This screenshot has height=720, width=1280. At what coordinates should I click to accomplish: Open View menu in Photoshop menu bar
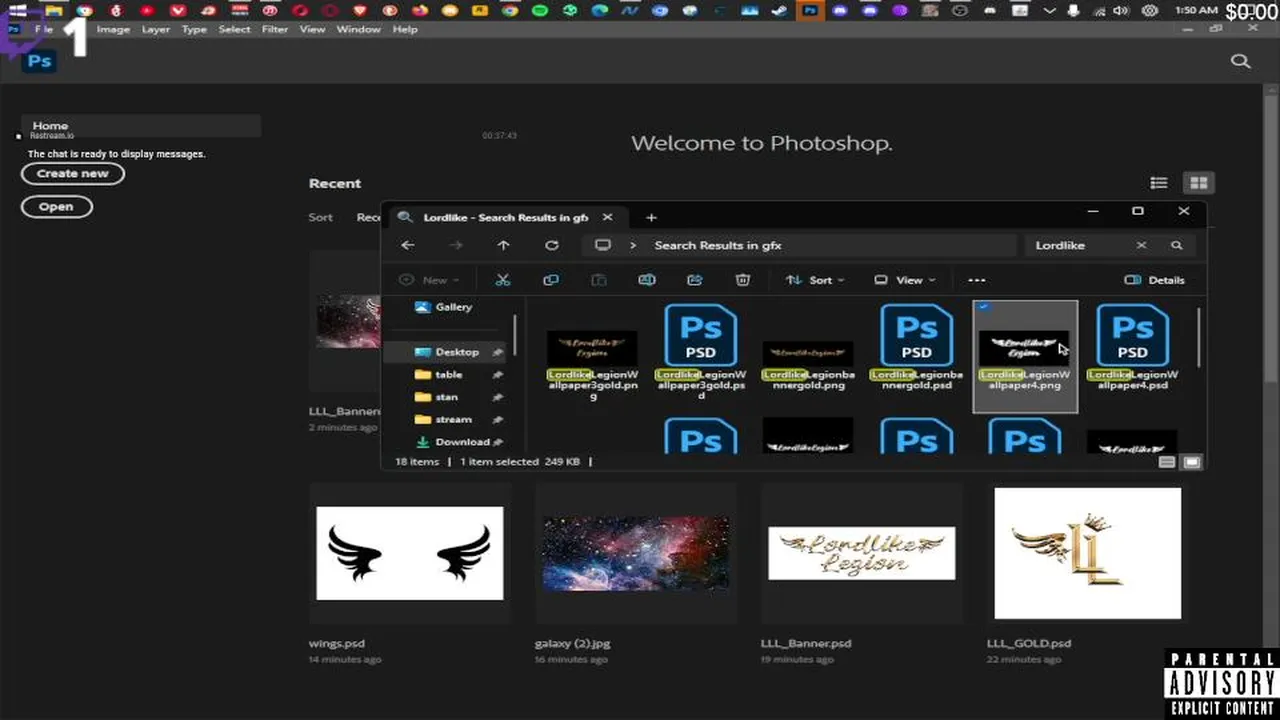point(313,29)
